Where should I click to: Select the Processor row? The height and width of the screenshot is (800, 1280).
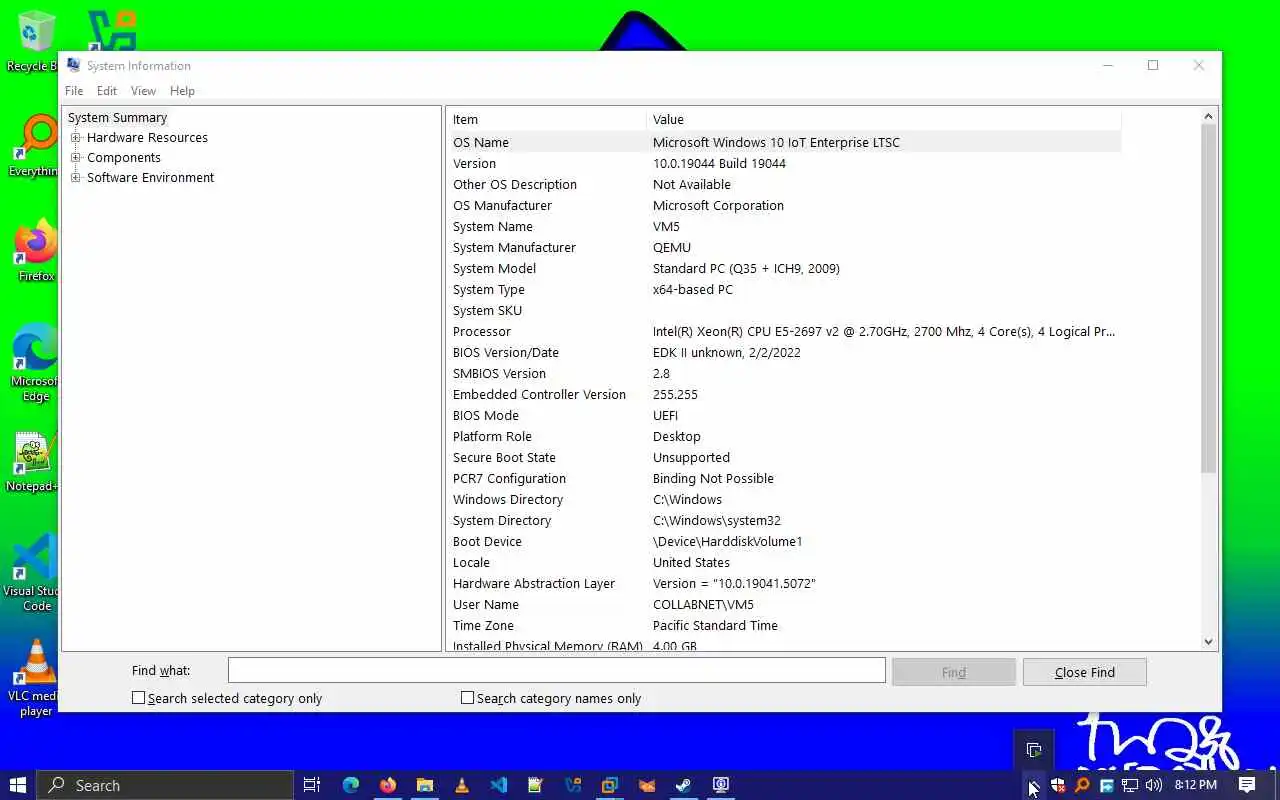pyautogui.click(x=784, y=331)
